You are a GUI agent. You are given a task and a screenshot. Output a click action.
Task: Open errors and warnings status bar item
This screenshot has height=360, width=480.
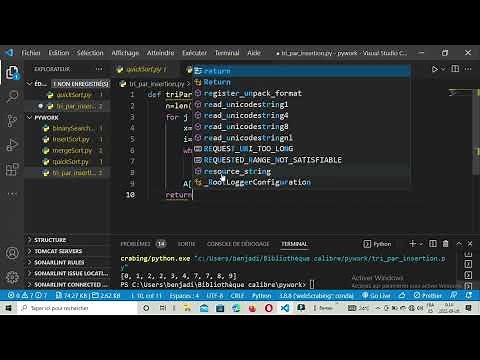pos(28,295)
